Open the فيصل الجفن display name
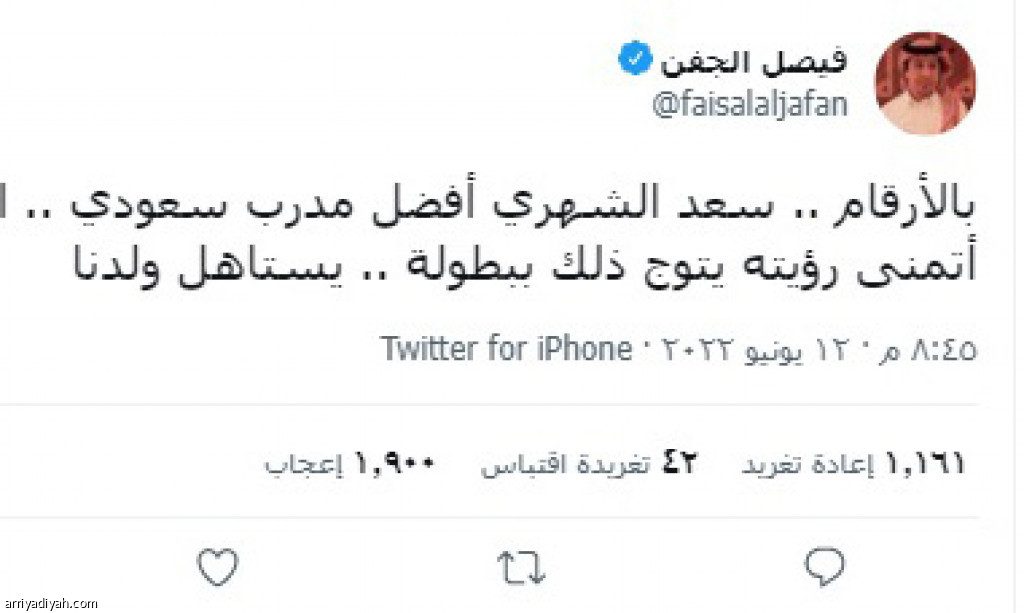The width and height of the screenshot is (1024, 613). 754,62
